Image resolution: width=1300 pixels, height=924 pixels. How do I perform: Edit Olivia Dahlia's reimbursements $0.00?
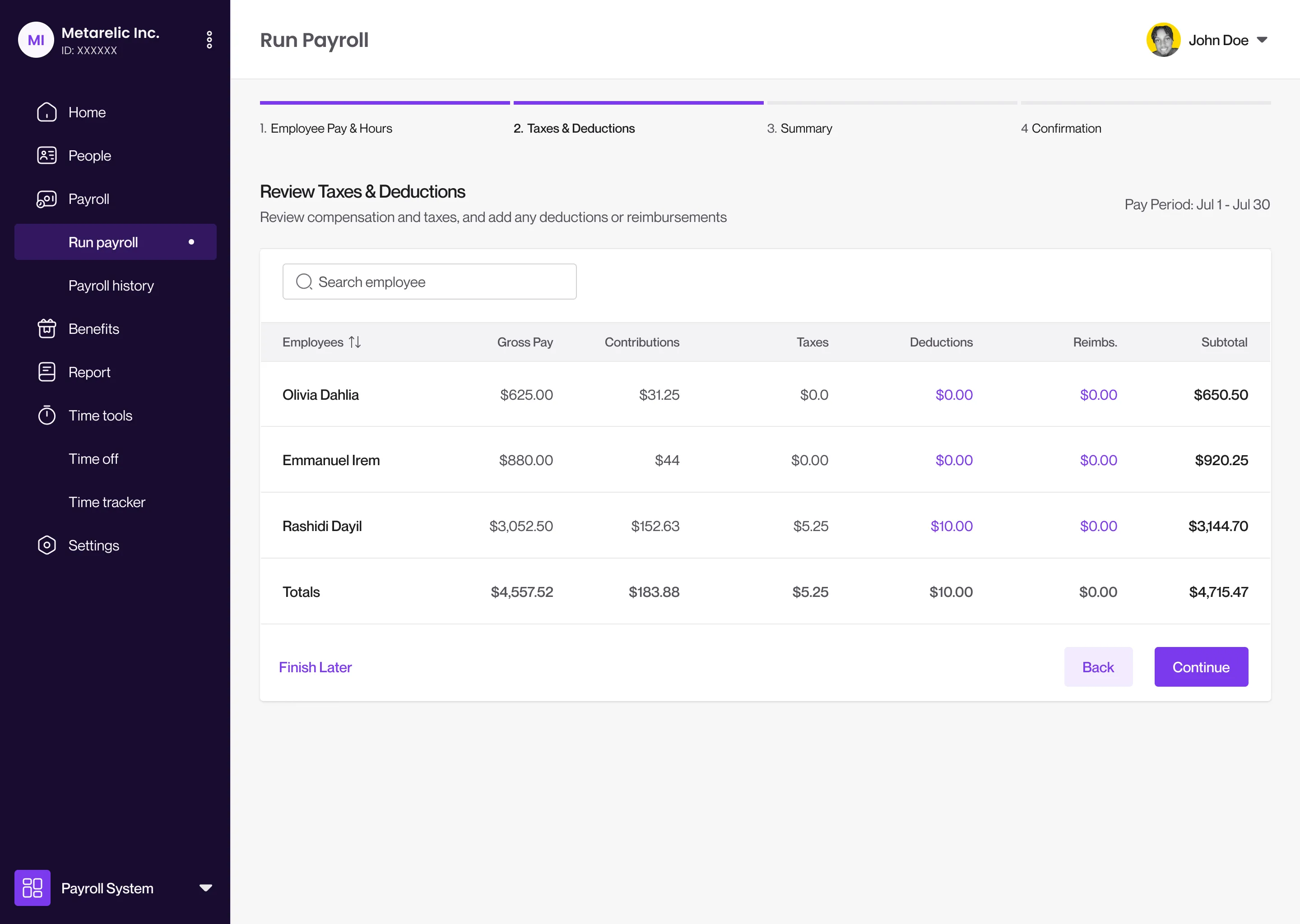pos(1099,394)
